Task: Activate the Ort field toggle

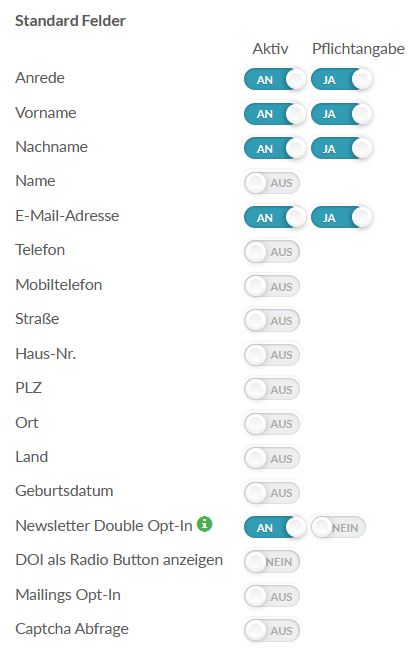Action: (272, 424)
